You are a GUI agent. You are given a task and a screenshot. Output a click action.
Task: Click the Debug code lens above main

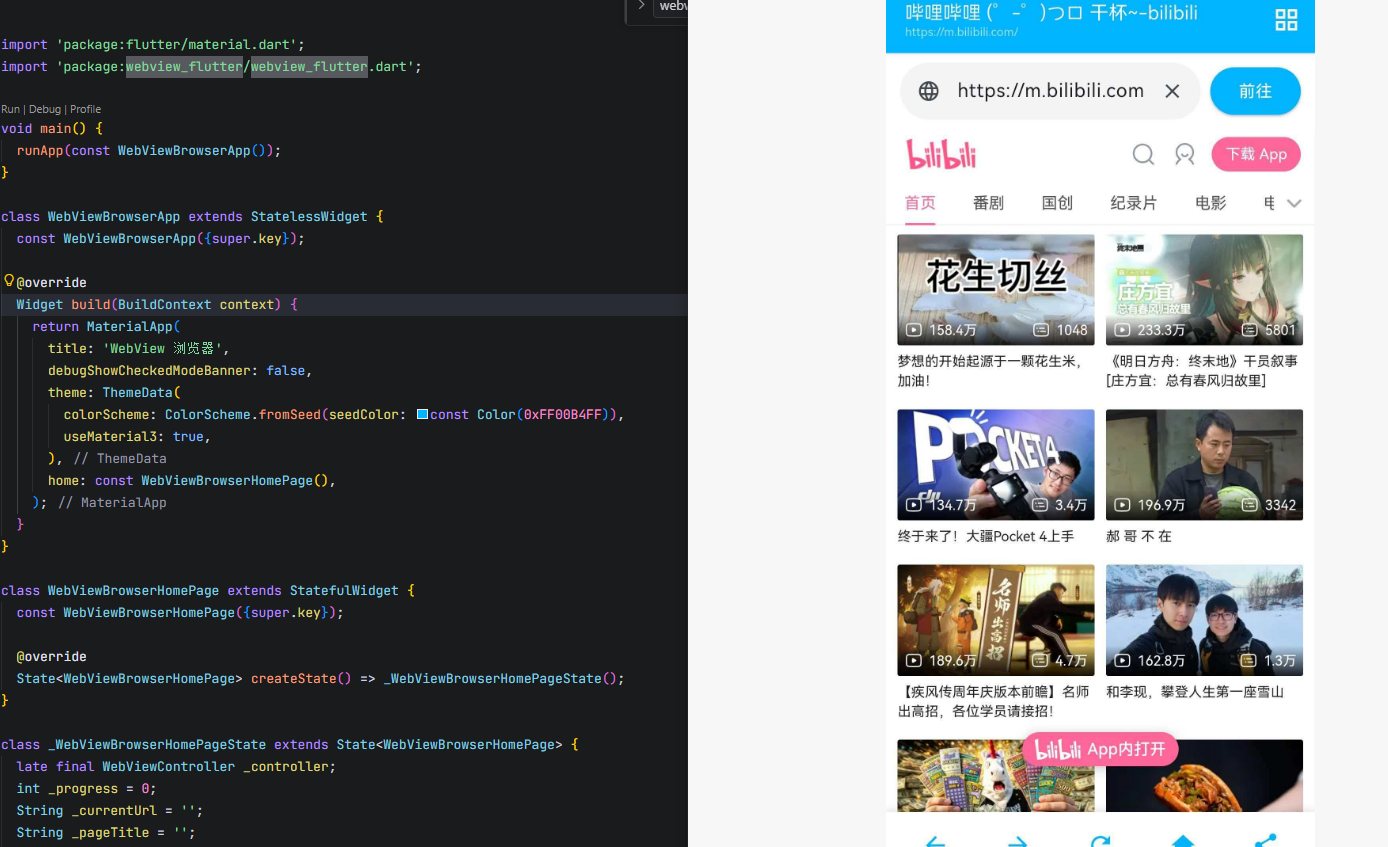[x=44, y=109]
